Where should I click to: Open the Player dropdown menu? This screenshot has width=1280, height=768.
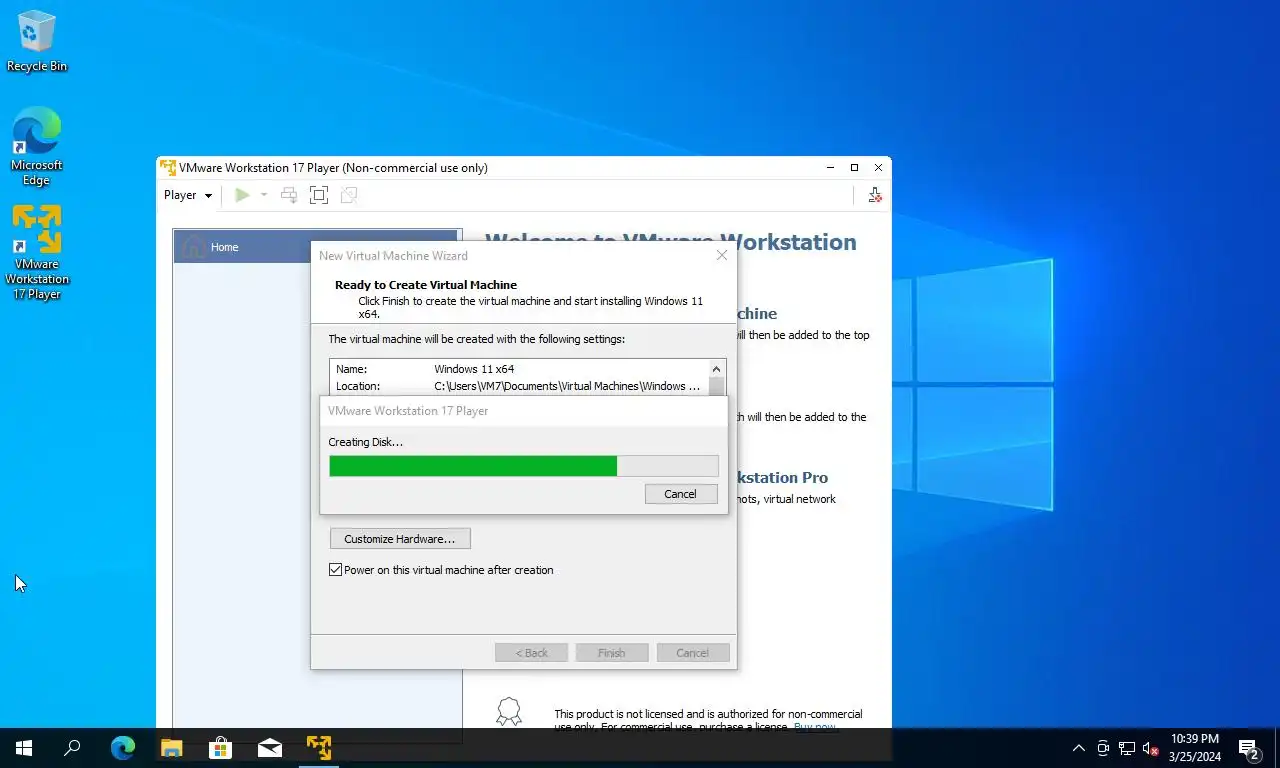pyautogui.click(x=188, y=195)
